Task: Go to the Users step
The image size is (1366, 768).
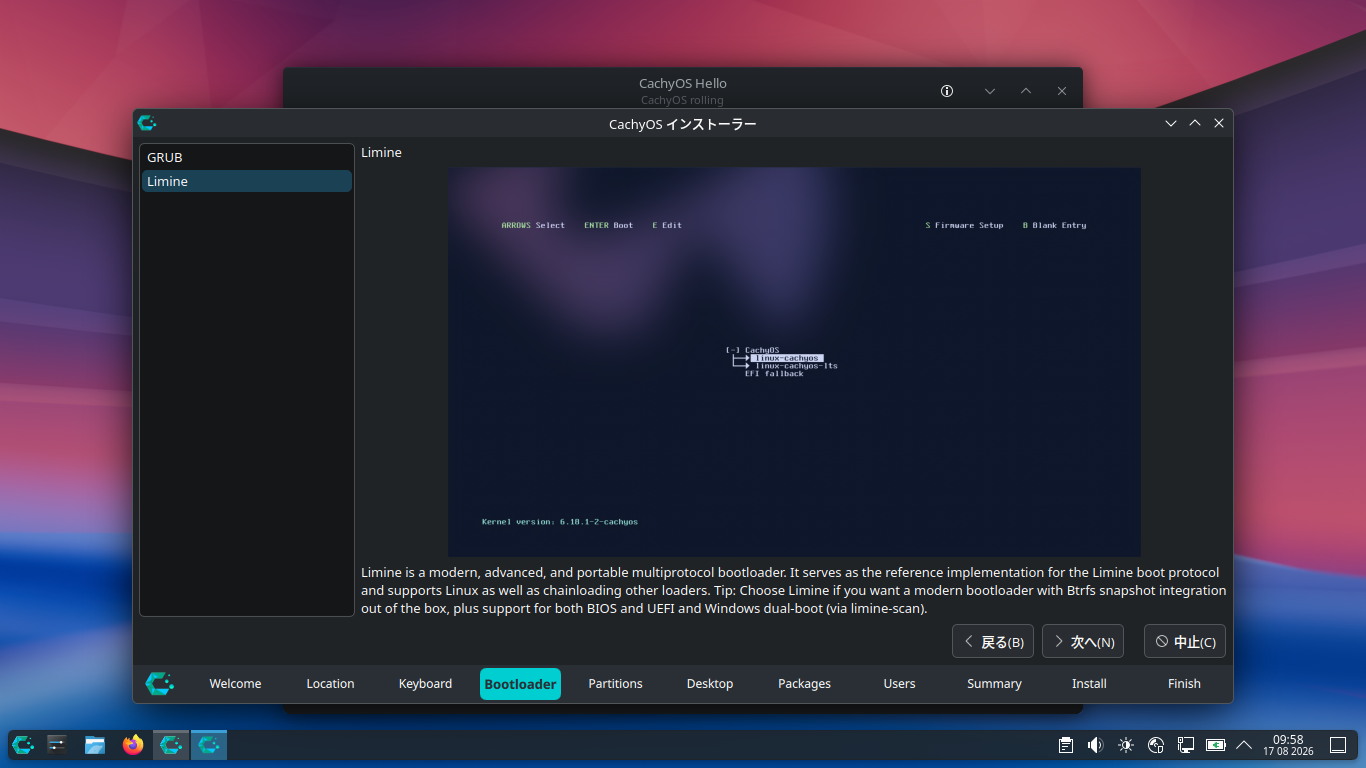Action: (899, 684)
